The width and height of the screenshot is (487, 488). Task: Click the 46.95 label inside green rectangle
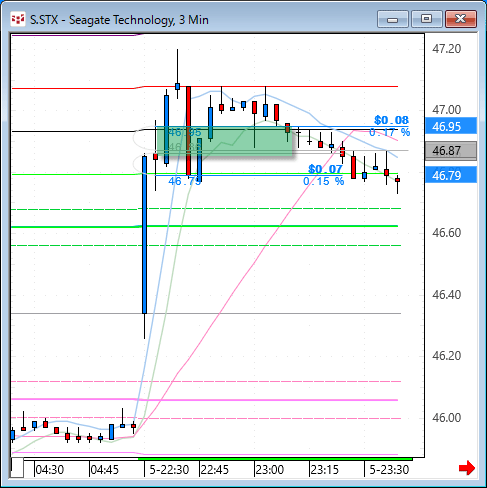pos(185,132)
